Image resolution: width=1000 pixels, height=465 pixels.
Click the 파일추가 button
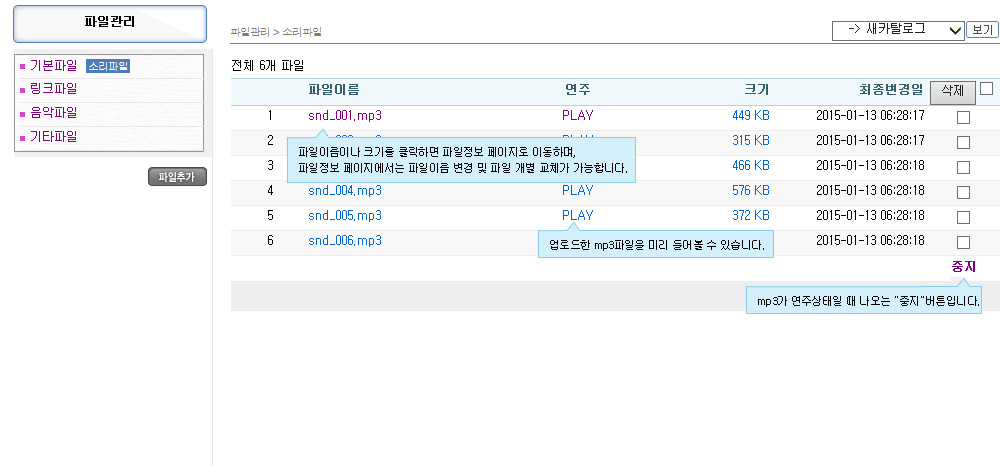177,177
